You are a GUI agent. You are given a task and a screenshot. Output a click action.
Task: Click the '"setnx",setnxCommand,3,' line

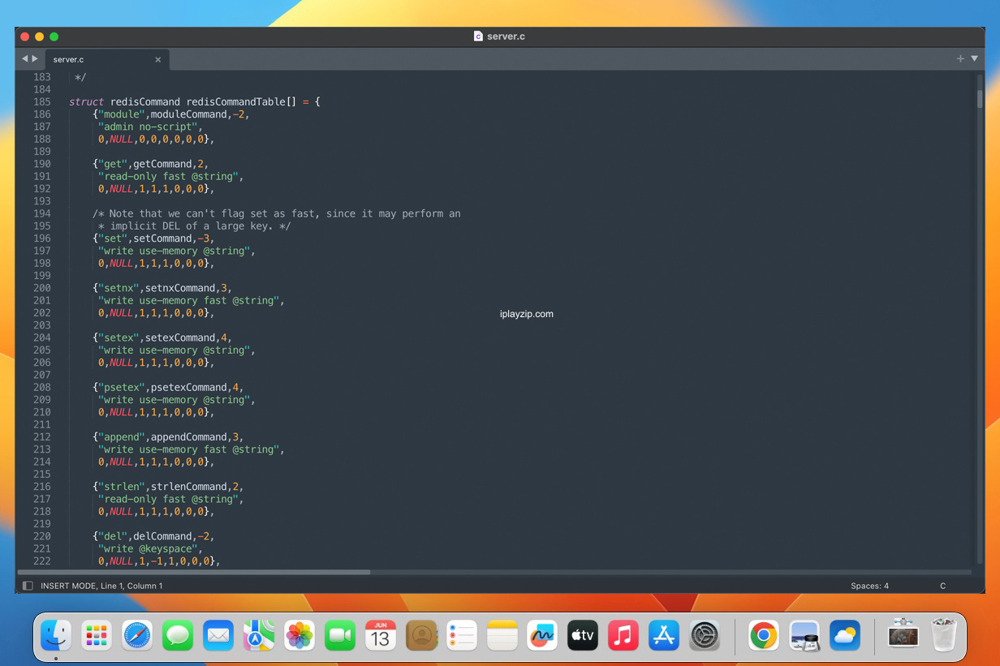pyautogui.click(x=162, y=288)
